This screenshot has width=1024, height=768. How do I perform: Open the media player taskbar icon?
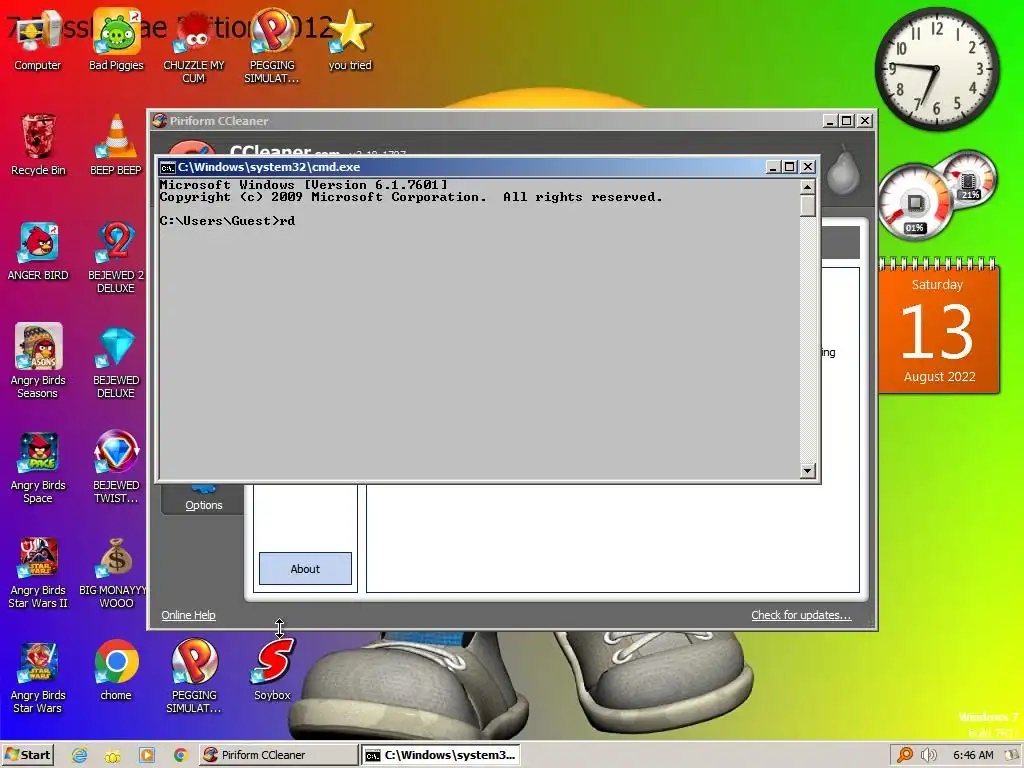point(147,755)
